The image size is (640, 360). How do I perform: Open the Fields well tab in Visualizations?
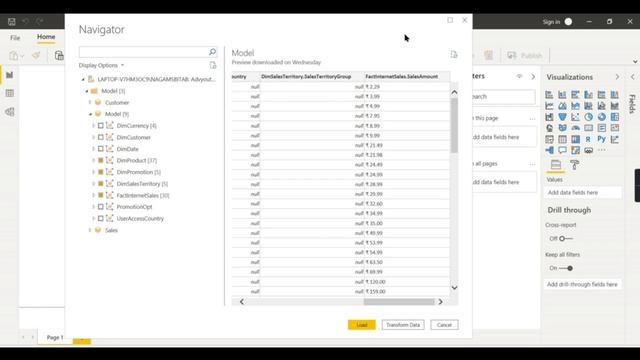tap(556, 165)
